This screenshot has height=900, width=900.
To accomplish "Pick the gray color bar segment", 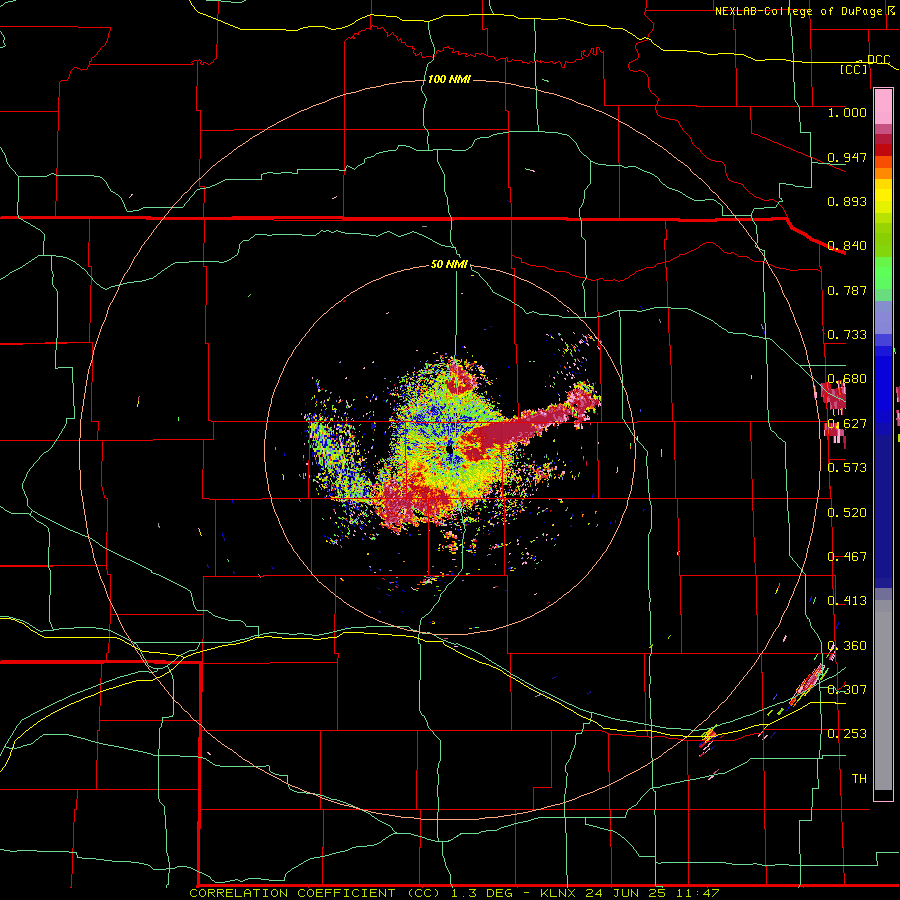I will pos(883,695).
